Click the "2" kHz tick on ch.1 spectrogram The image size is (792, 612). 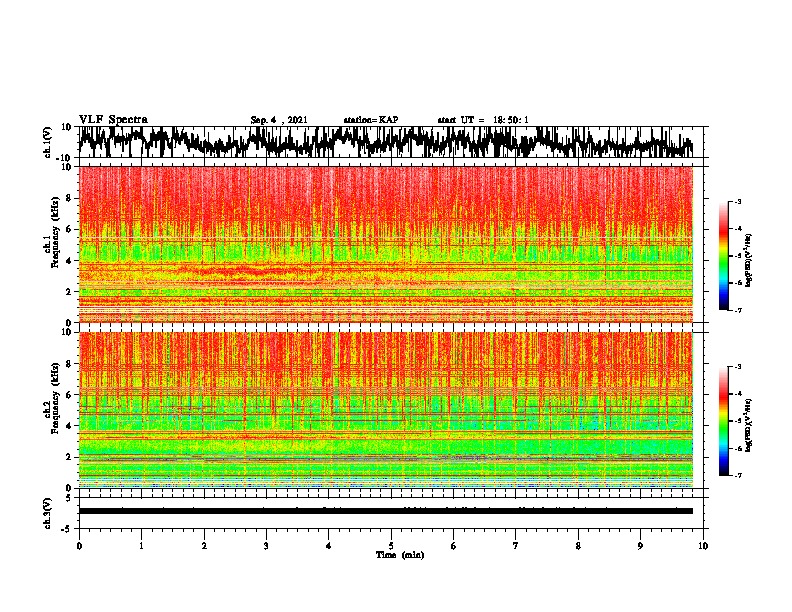click(69, 292)
